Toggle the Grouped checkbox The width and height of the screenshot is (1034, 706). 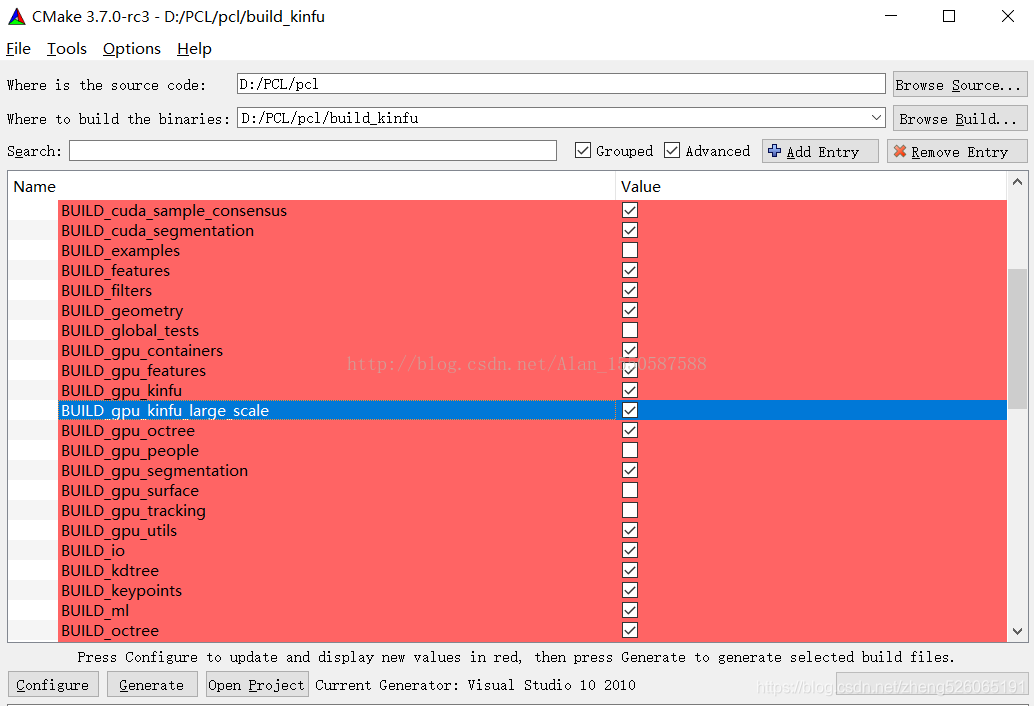click(582, 150)
